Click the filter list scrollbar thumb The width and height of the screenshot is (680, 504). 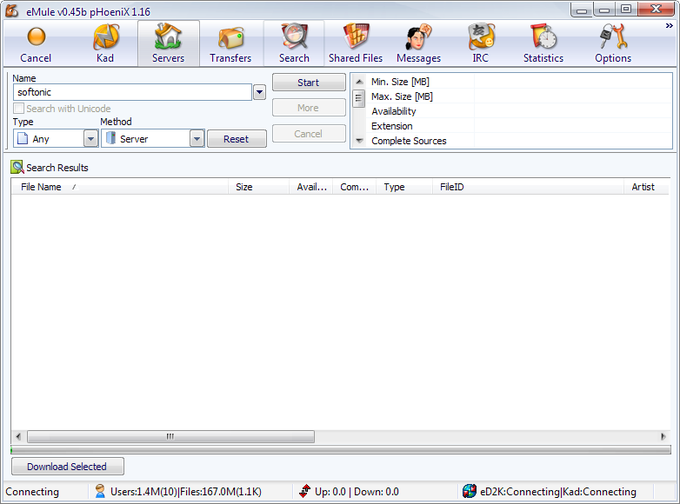(359, 98)
